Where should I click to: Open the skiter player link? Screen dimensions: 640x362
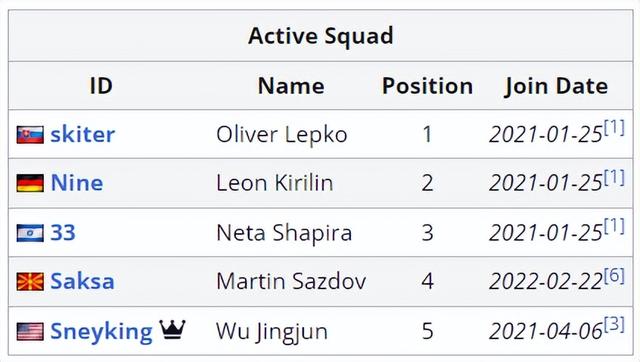[x=82, y=135]
